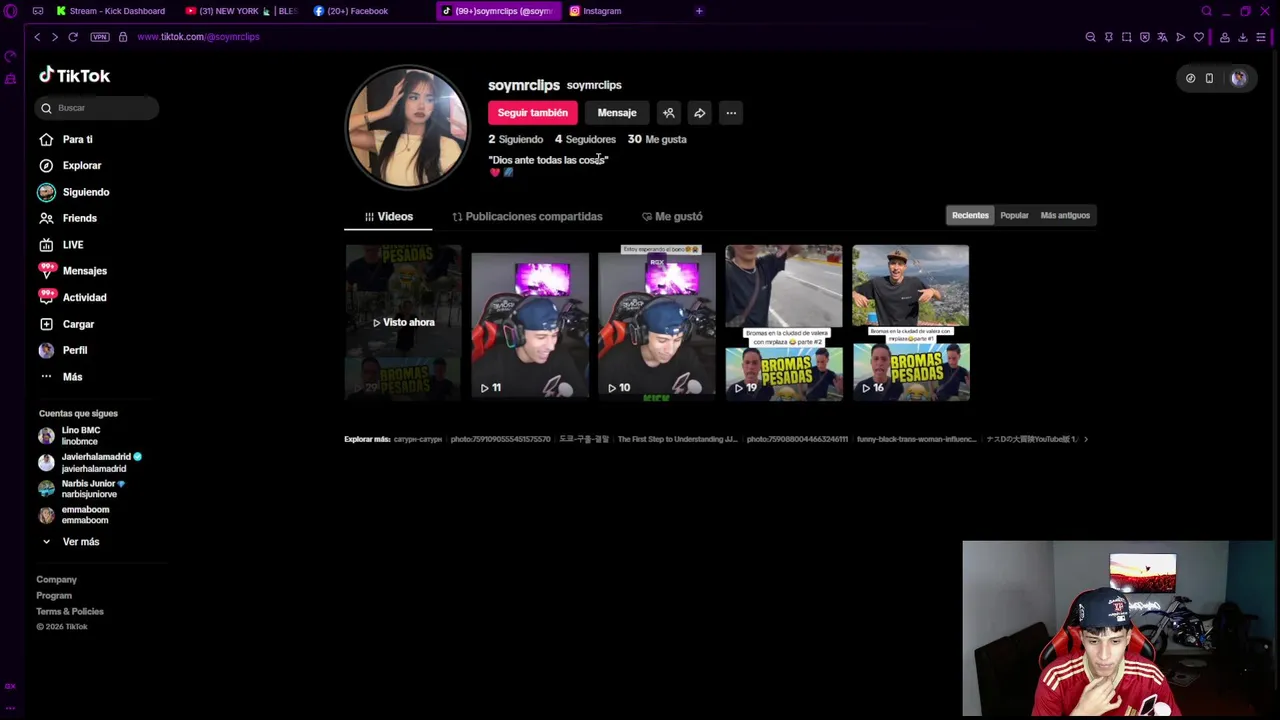Click the zoom-out icon in address bar

pyautogui.click(x=1090, y=37)
